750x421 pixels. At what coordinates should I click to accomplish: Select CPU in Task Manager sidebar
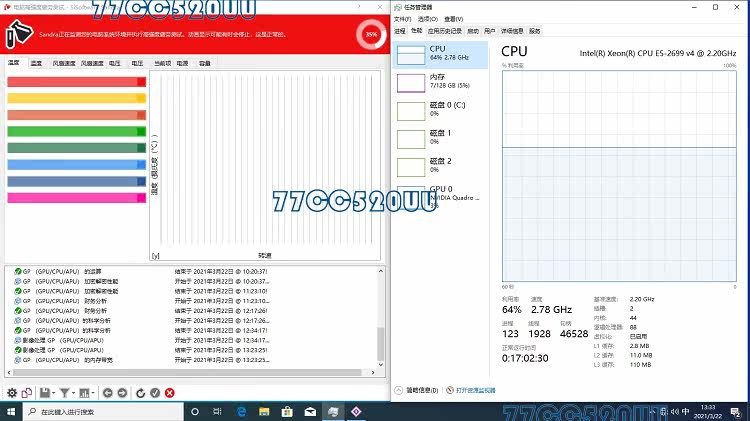tap(441, 55)
